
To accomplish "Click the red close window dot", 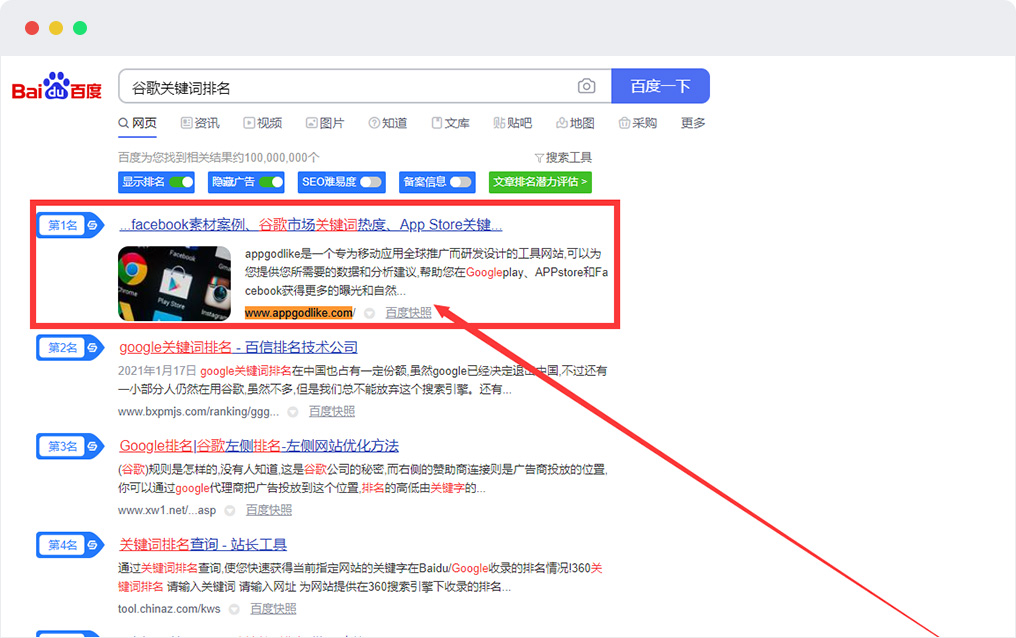I will click(x=32, y=28).
